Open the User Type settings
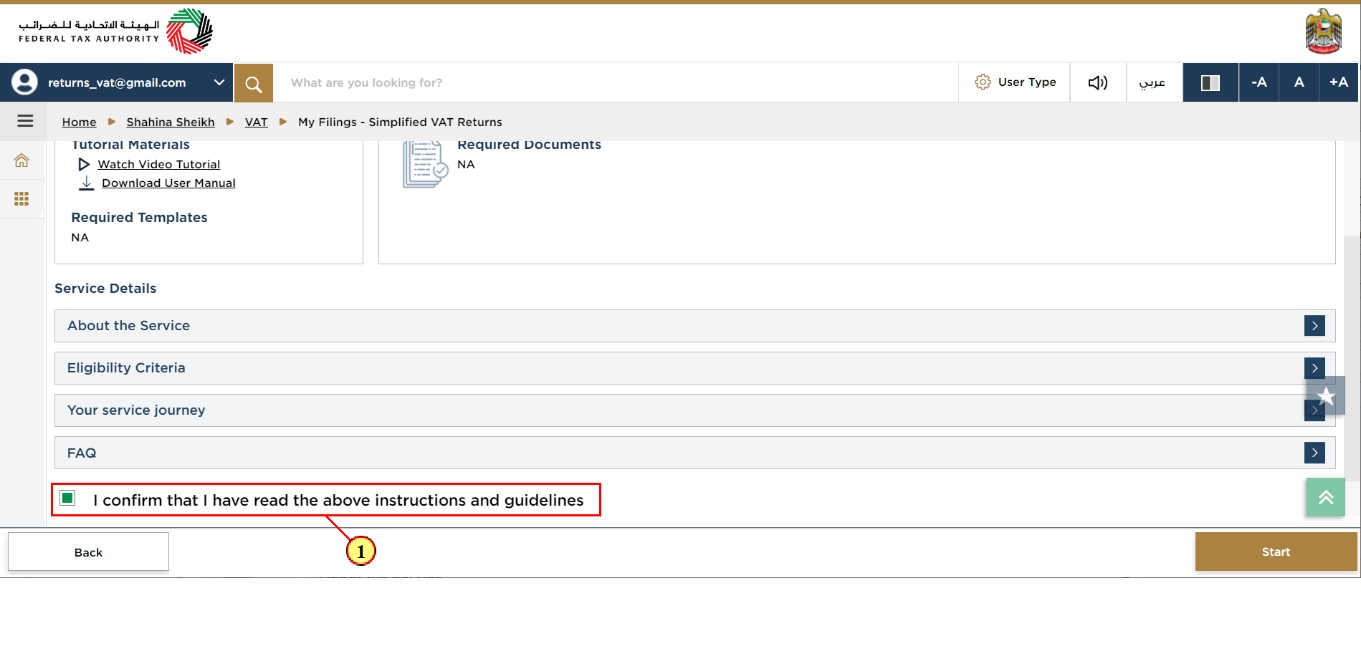The width and height of the screenshot is (1361, 648). pyautogui.click(x=1015, y=83)
